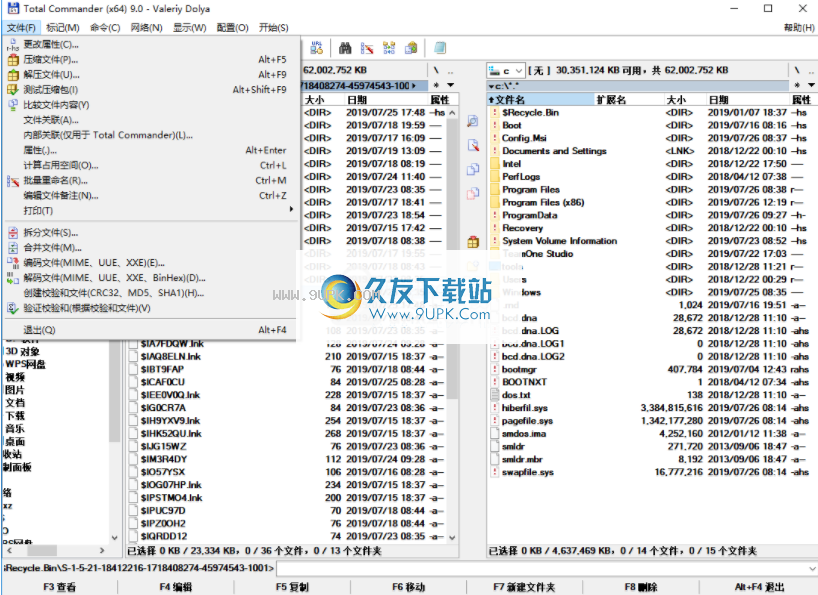
Task: Go to root directory in right panel
Action: coord(797,70)
